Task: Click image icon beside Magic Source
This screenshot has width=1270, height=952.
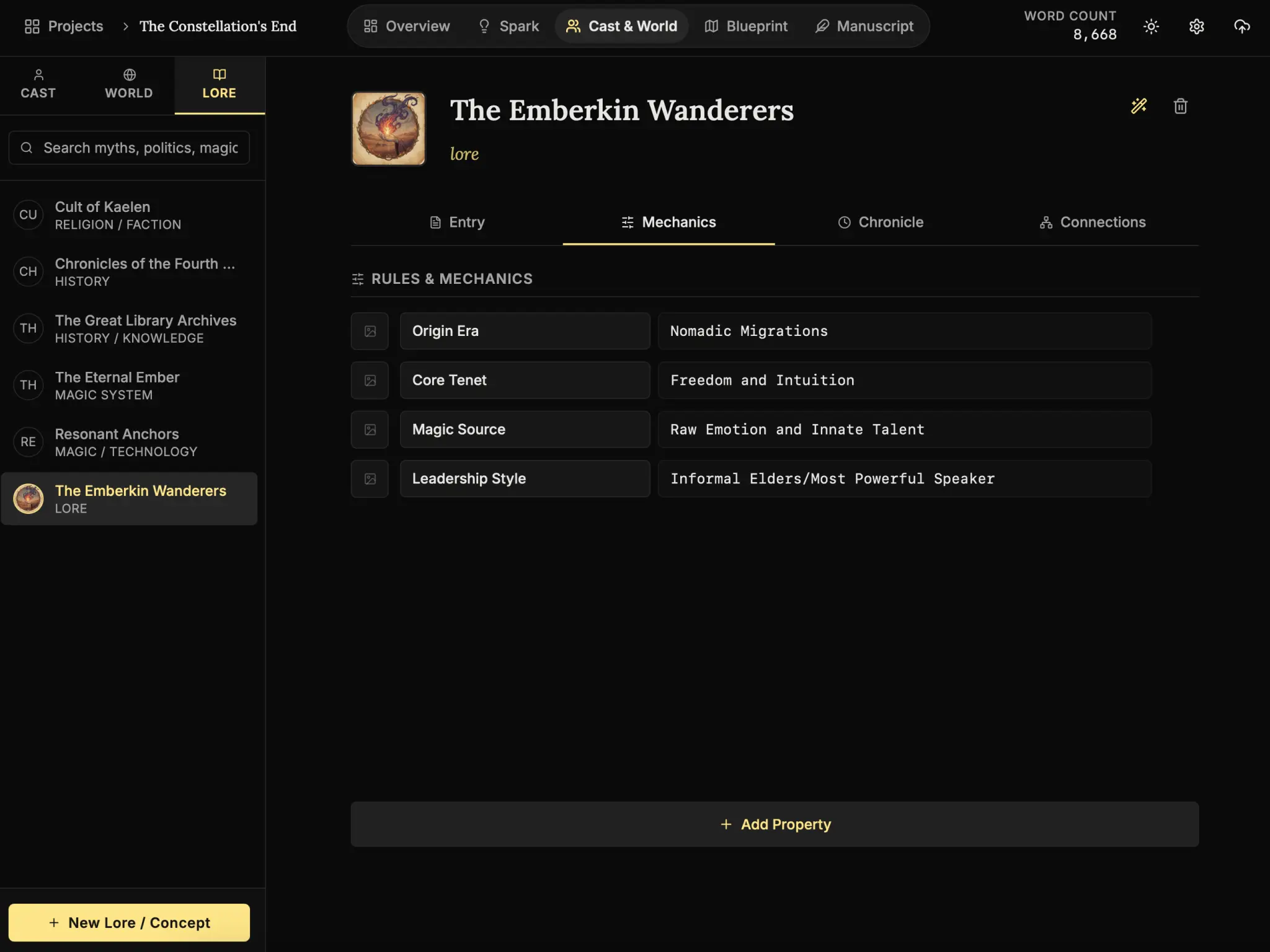Action: [x=370, y=430]
